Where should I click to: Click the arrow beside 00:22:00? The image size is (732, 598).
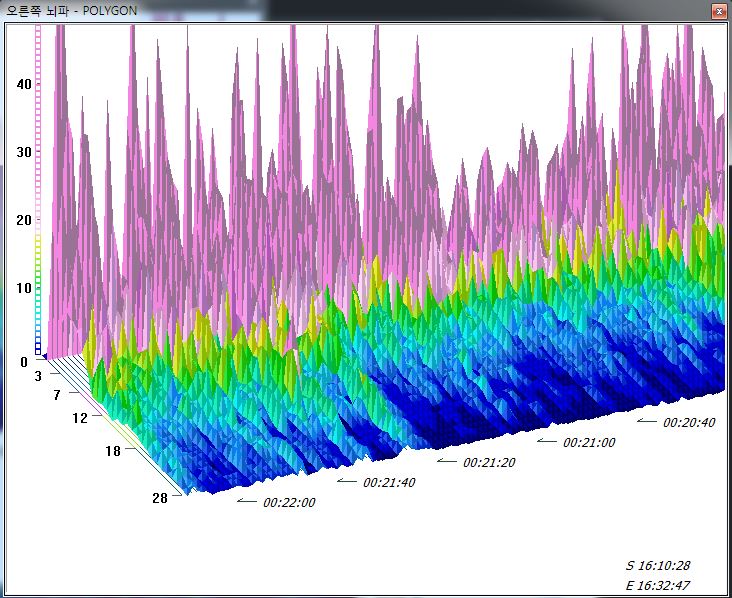pos(247,501)
